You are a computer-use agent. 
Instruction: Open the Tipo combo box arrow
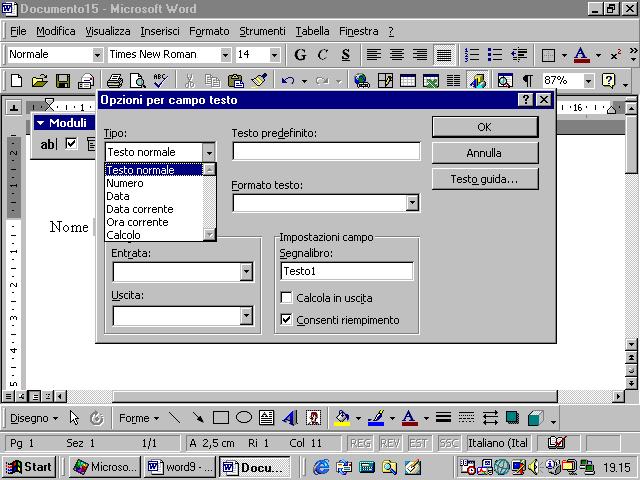pos(209,153)
